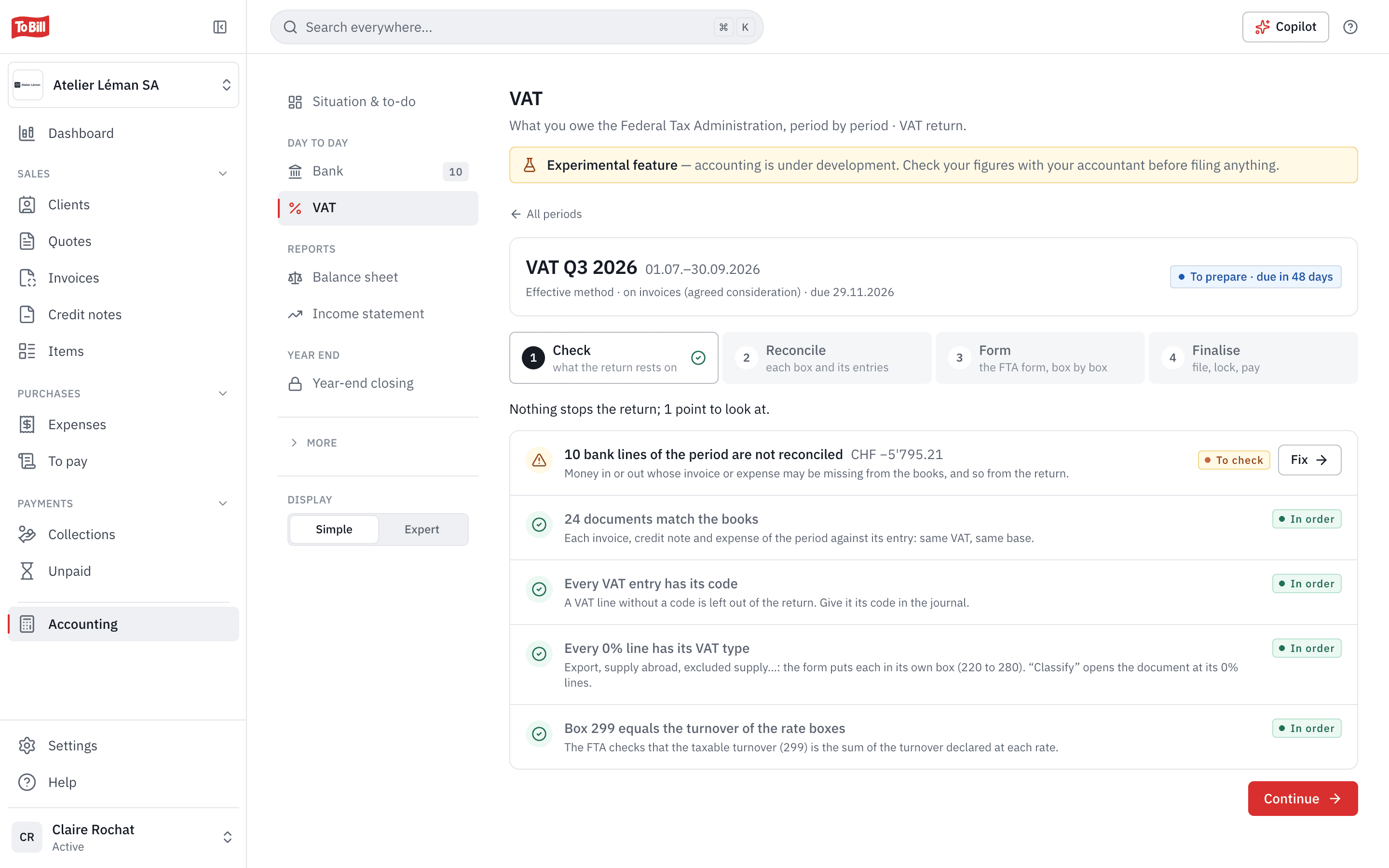Image resolution: width=1389 pixels, height=868 pixels.
Task: Open Income statement report
Action: point(378,314)
